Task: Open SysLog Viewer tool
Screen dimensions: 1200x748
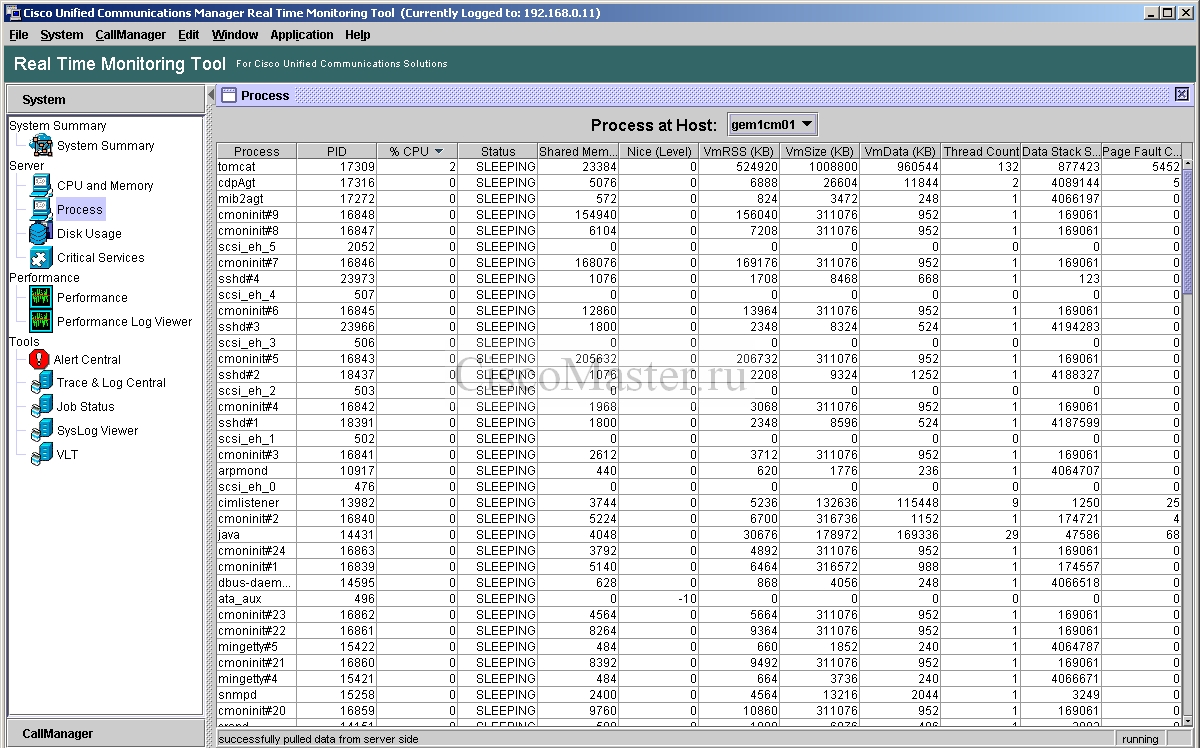Action: coord(97,430)
